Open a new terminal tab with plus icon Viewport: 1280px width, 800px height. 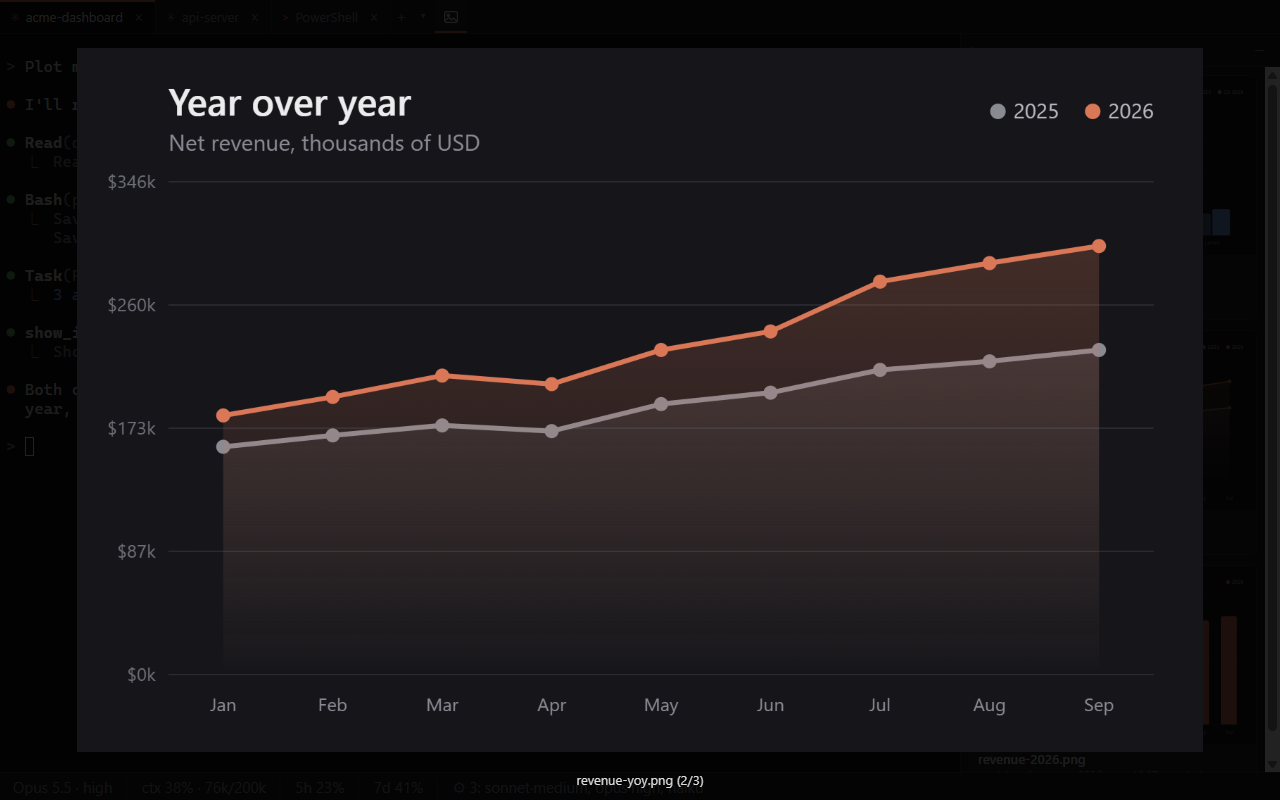(402, 17)
